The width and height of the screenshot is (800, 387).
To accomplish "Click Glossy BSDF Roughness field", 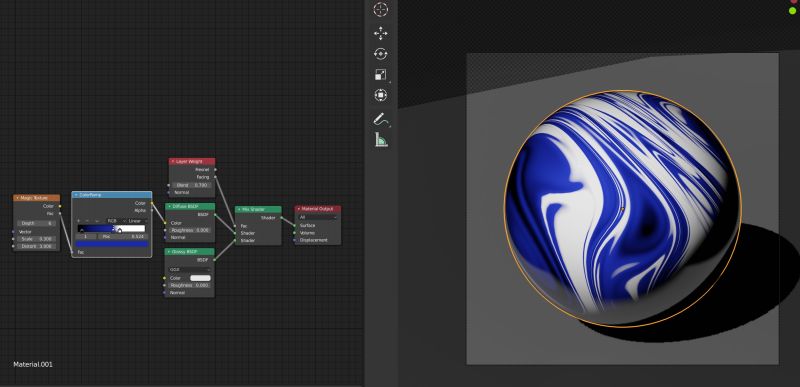I will (x=189, y=286).
